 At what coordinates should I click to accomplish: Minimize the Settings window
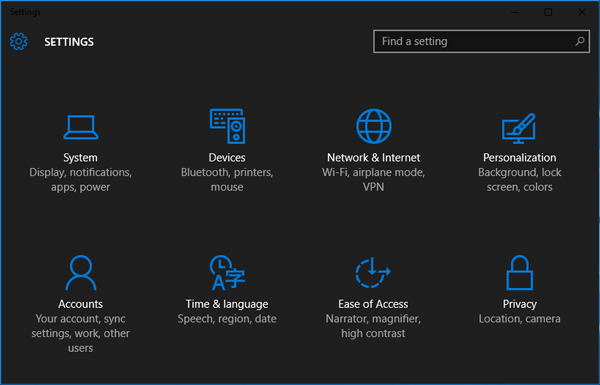[x=515, y=12]
